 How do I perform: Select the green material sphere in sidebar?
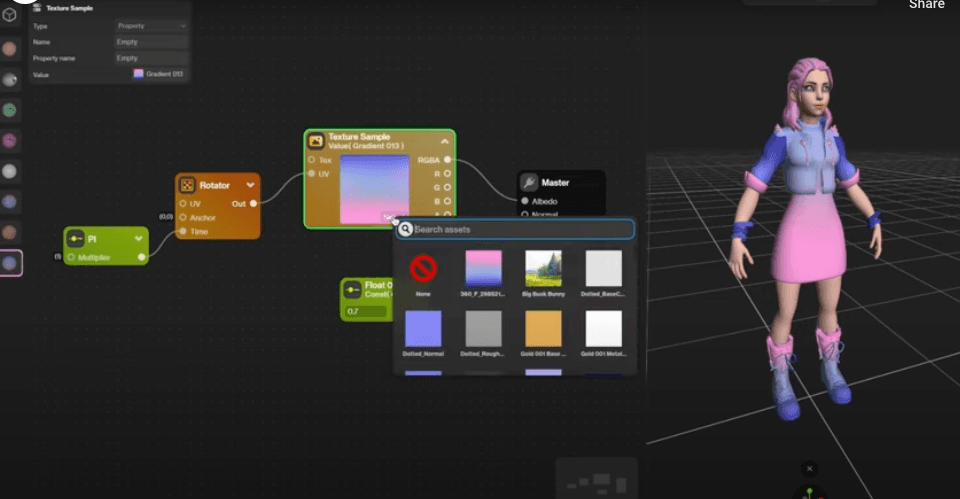pyautogui.click(x=9, y=110)
